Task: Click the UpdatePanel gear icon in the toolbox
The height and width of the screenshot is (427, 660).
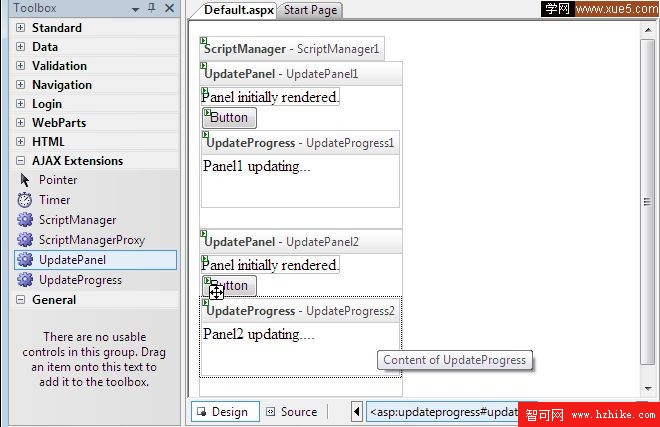Action: (25, 259)
